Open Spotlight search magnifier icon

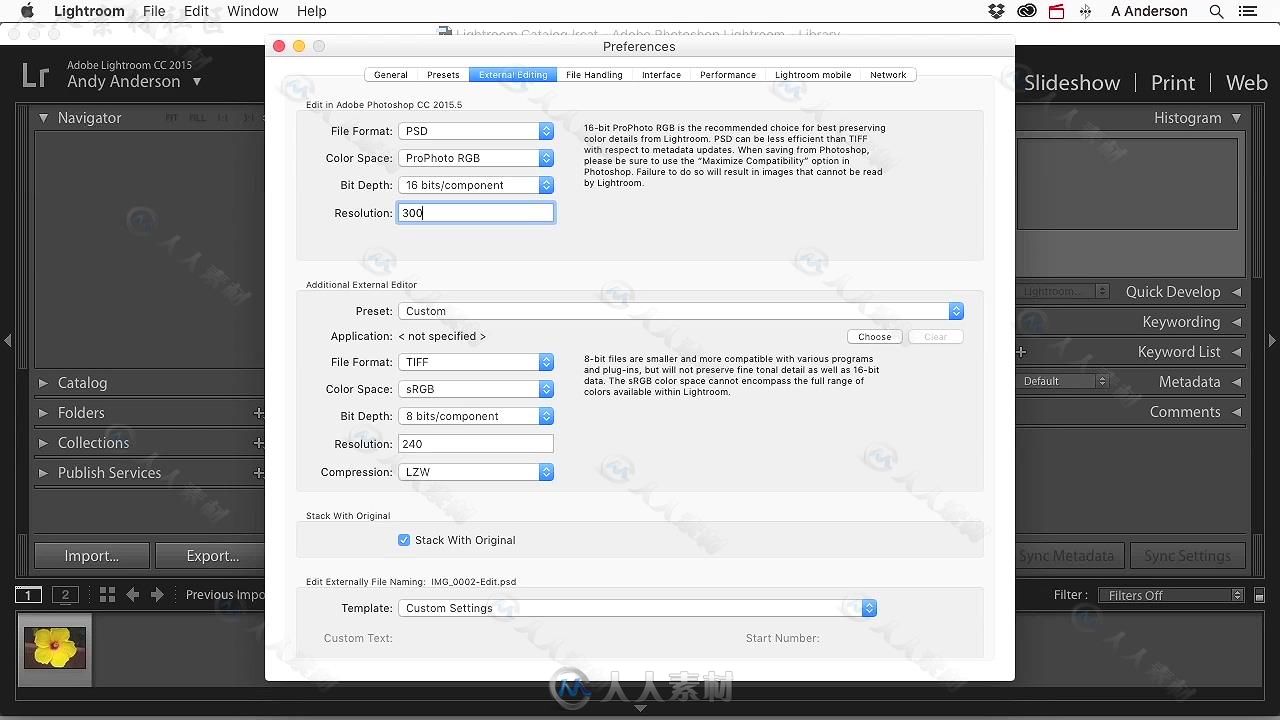(x=1216, y=11)
